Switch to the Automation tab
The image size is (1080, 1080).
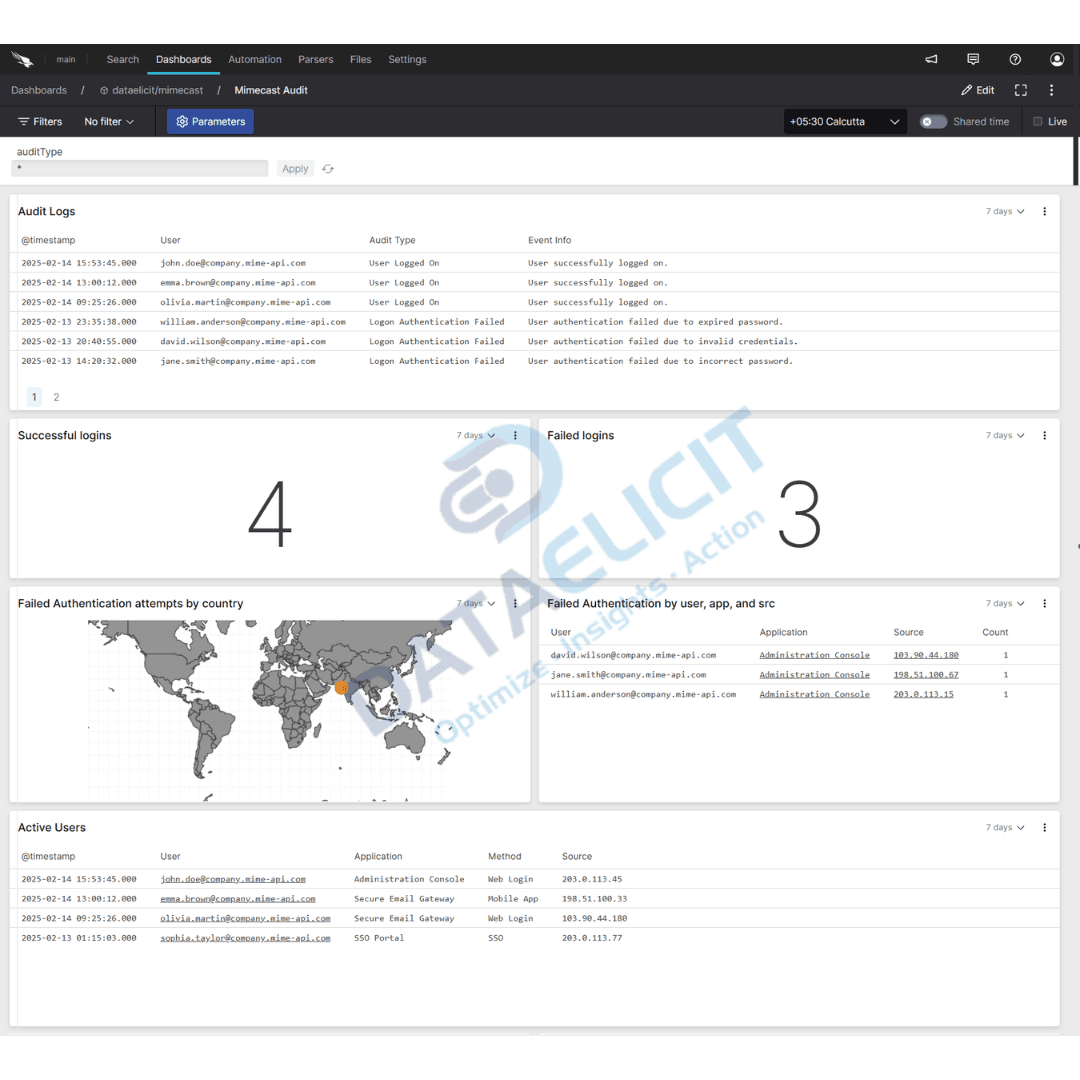coord(255,59)
